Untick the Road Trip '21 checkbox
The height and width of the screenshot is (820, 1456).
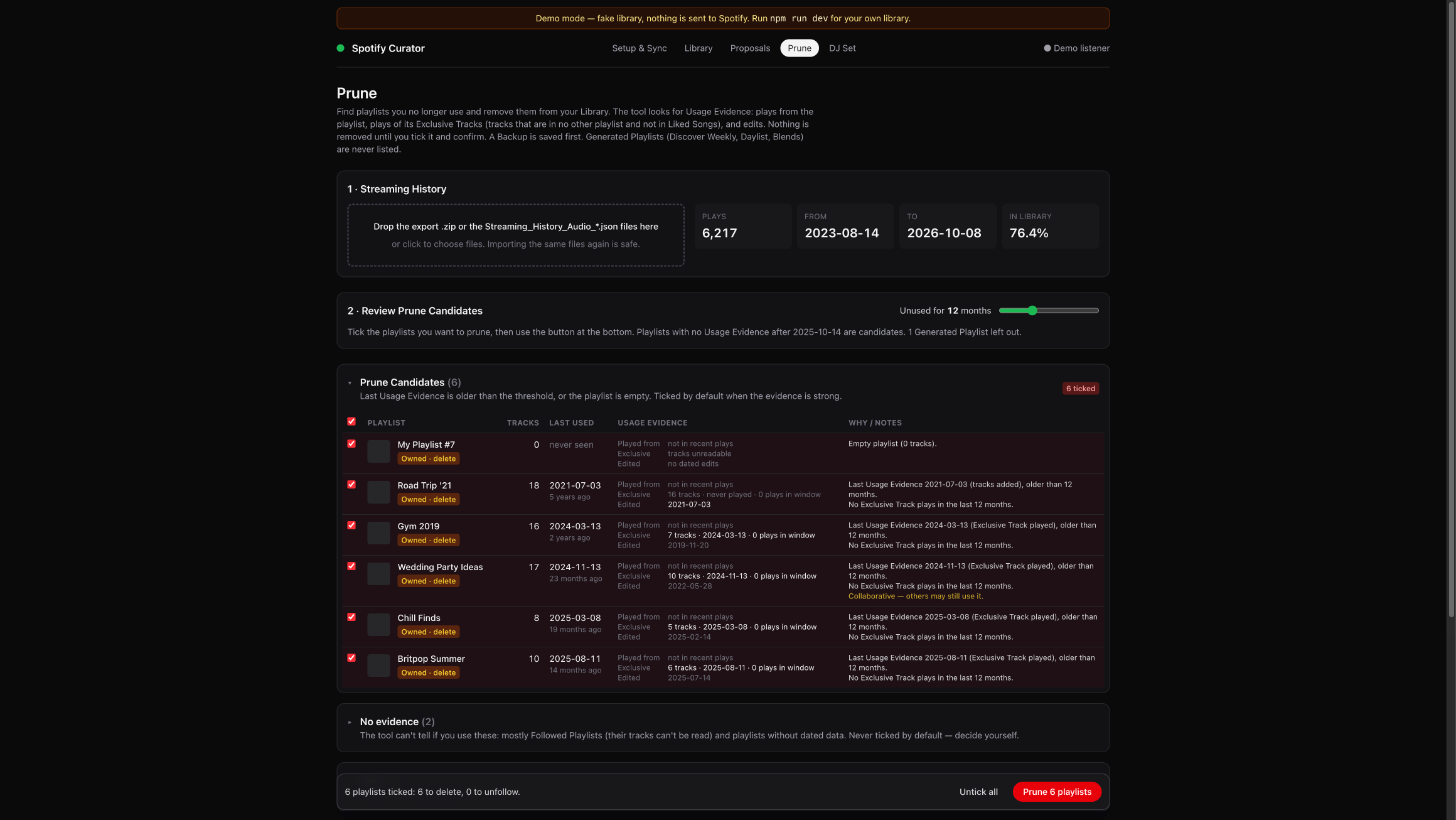[351, 485]
